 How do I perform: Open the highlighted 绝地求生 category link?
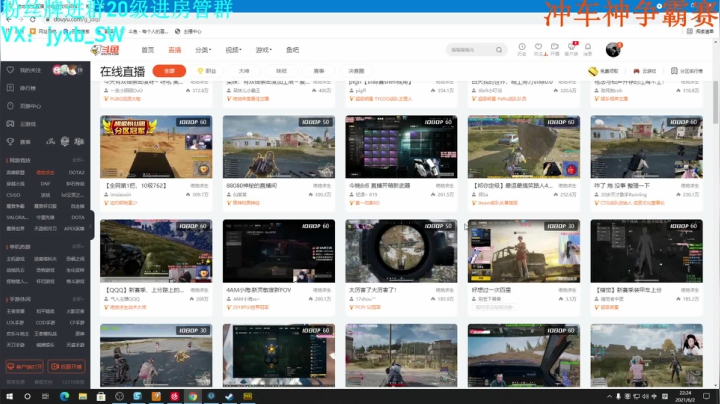(x=45, y=173)
